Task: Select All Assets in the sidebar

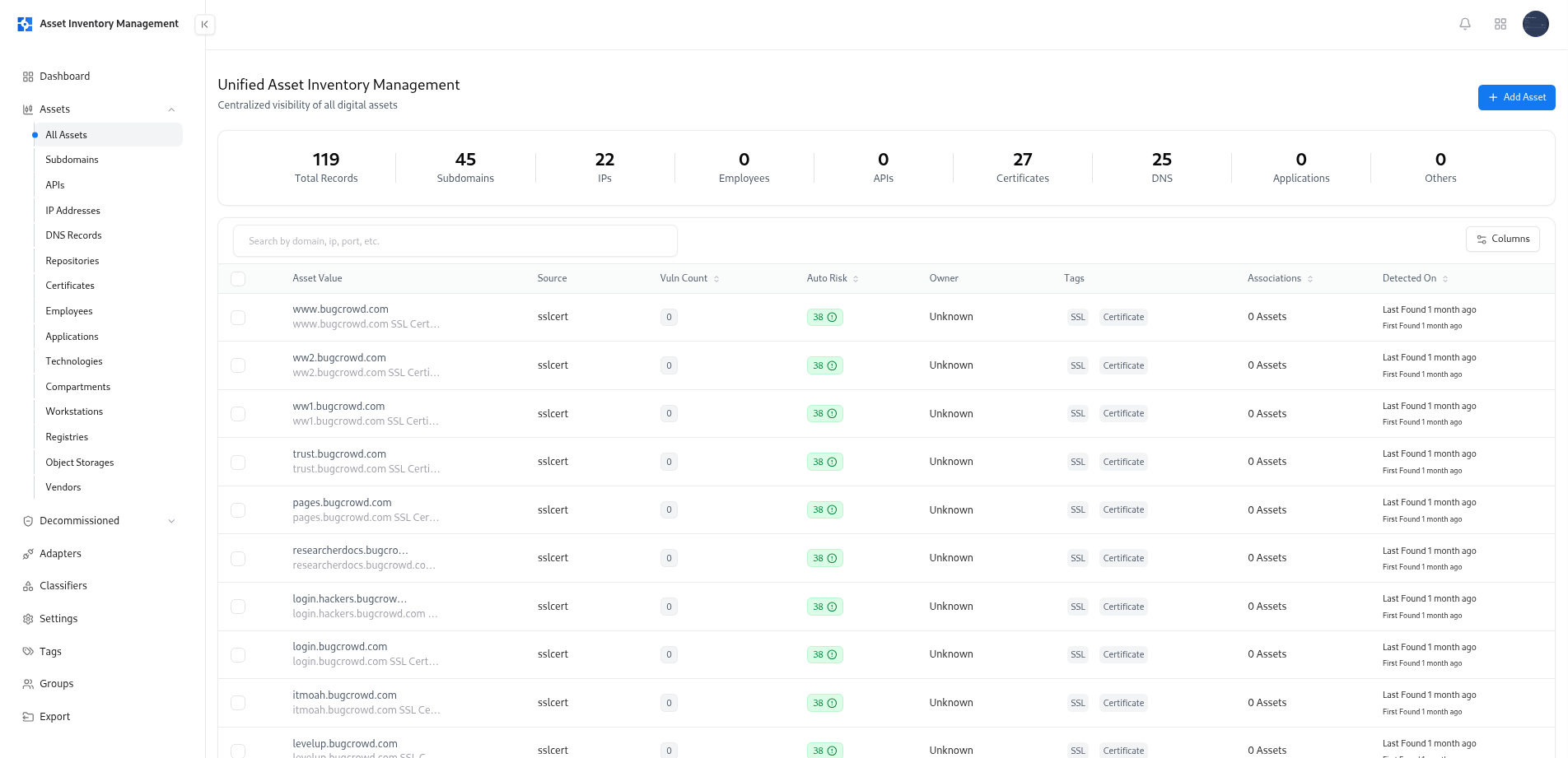Action: [108, 135]
